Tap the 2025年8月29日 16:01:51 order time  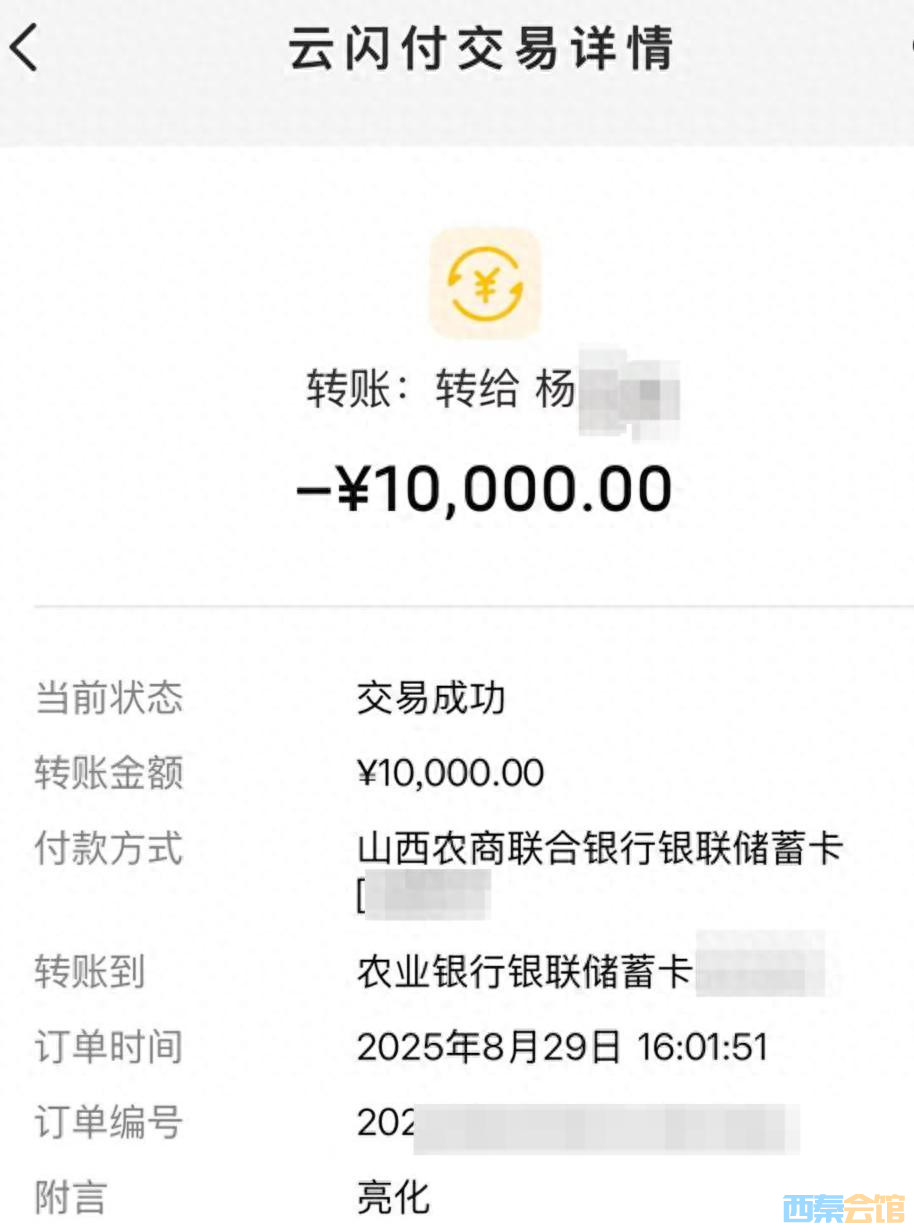coord(562,1047)
